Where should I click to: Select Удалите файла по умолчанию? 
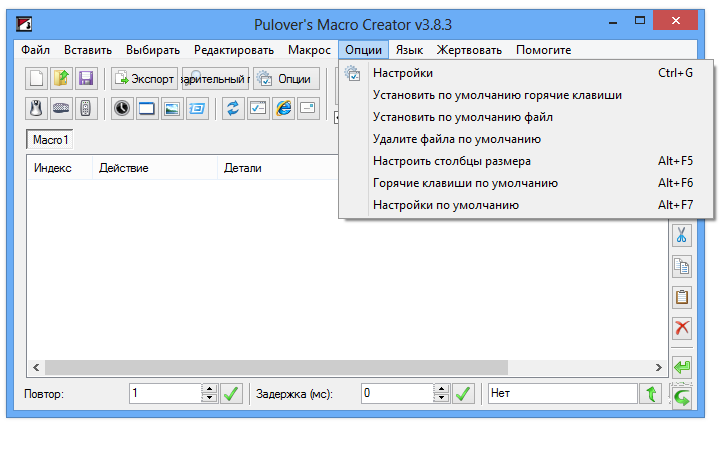tap(526, 139)
